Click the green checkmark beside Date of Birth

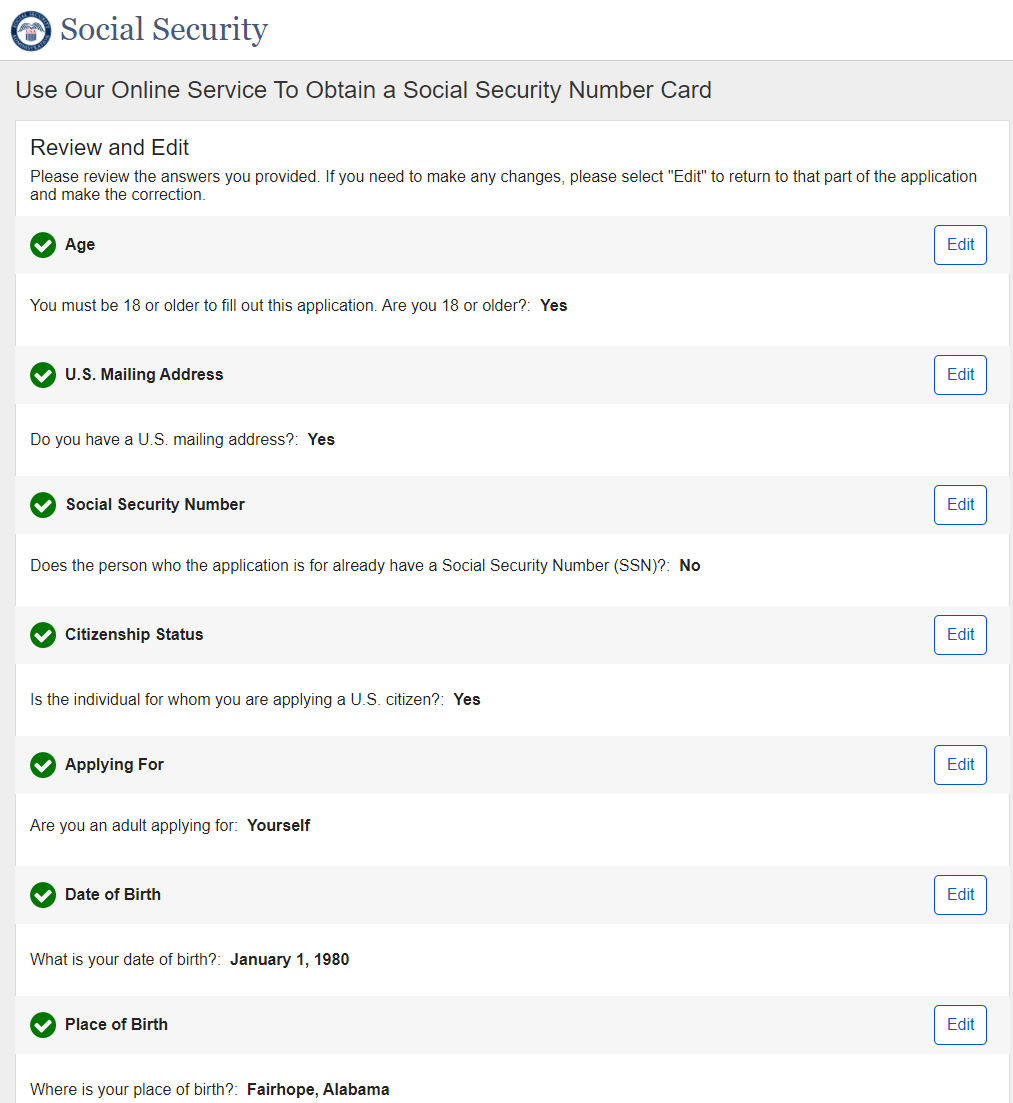pyautogui.click(x=43, y=895)
